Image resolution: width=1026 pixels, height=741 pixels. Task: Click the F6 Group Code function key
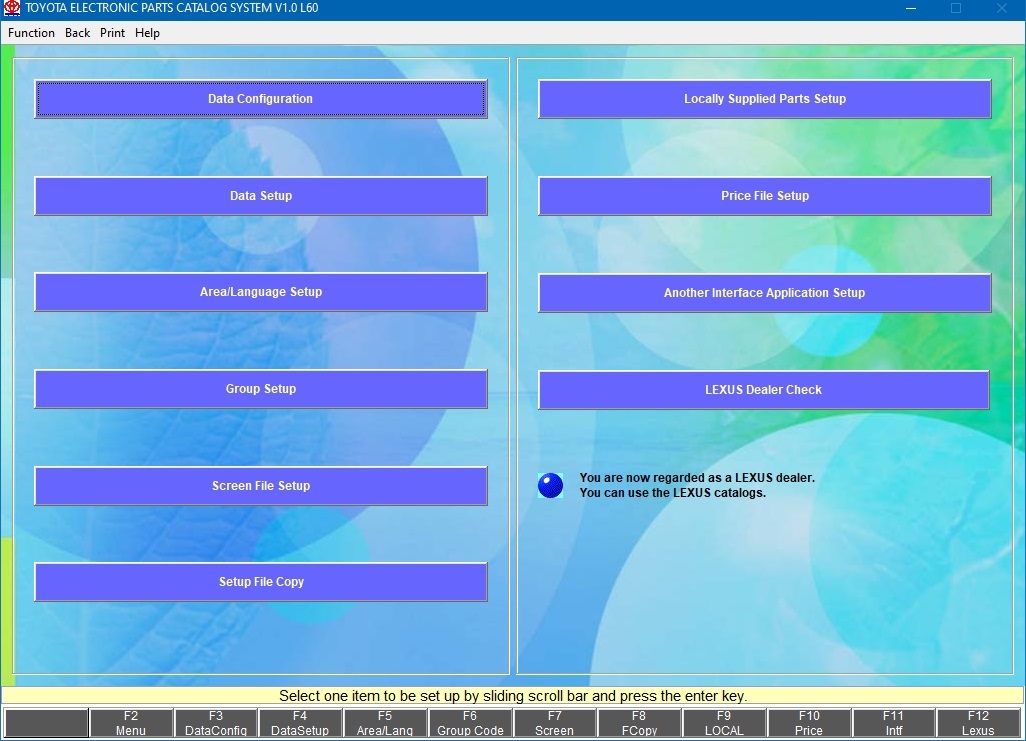tap(470, 723)
